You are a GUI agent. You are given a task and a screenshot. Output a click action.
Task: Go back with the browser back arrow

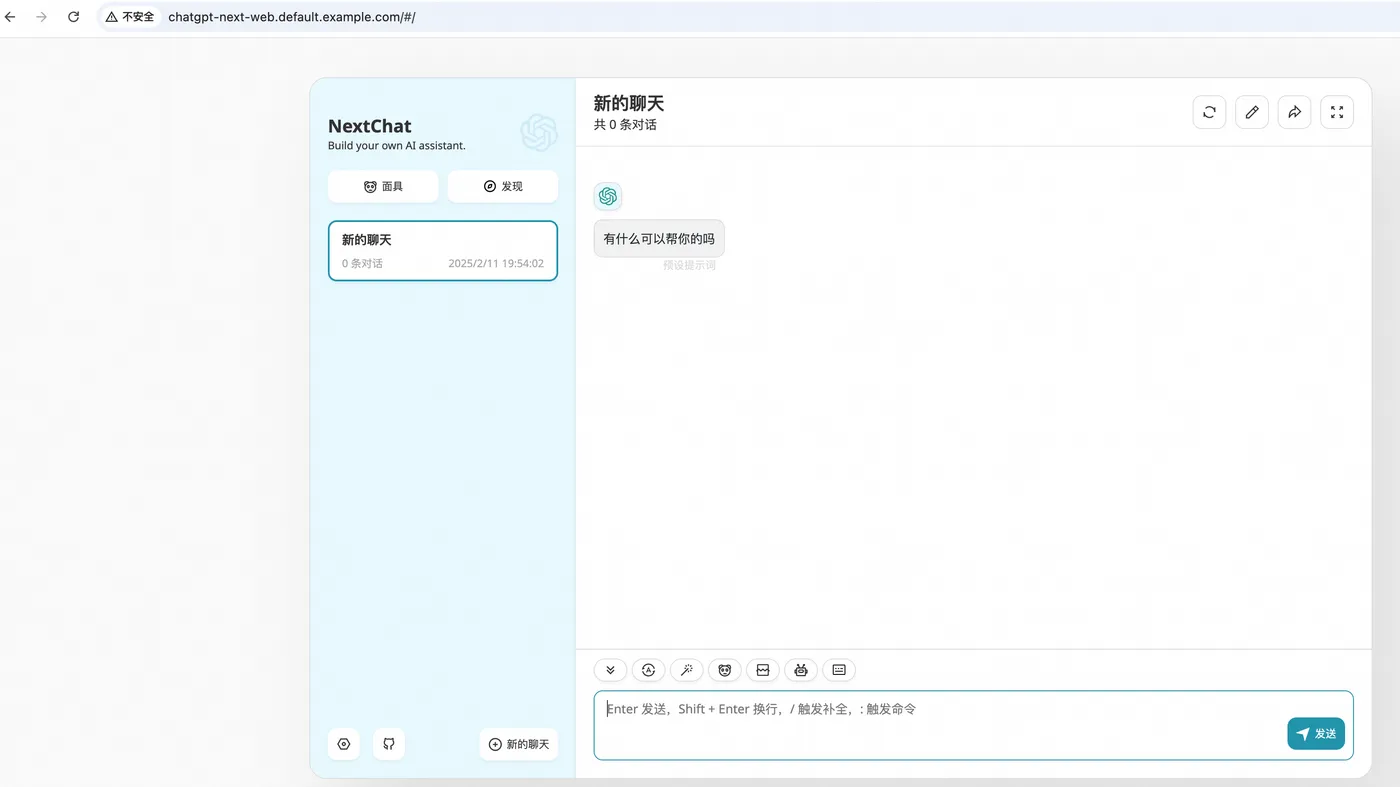click(11, 17)
